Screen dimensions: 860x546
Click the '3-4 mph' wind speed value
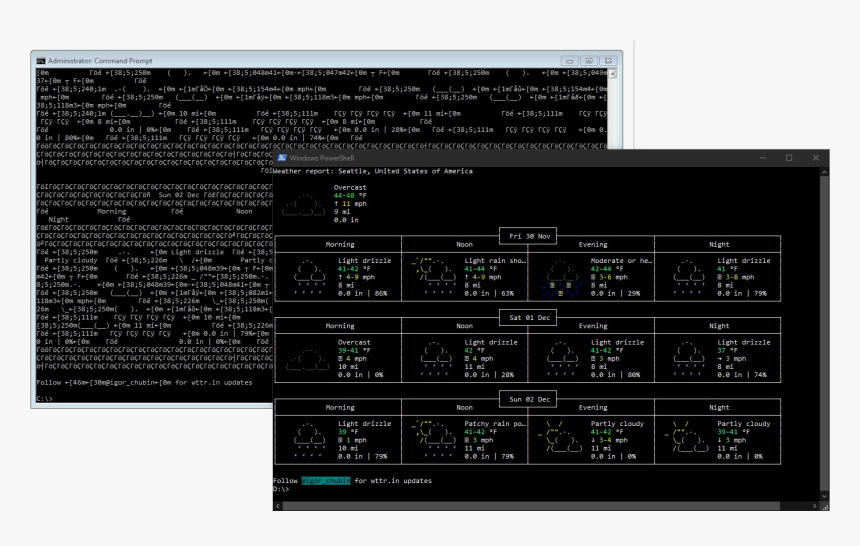click(x=613, y=440)
